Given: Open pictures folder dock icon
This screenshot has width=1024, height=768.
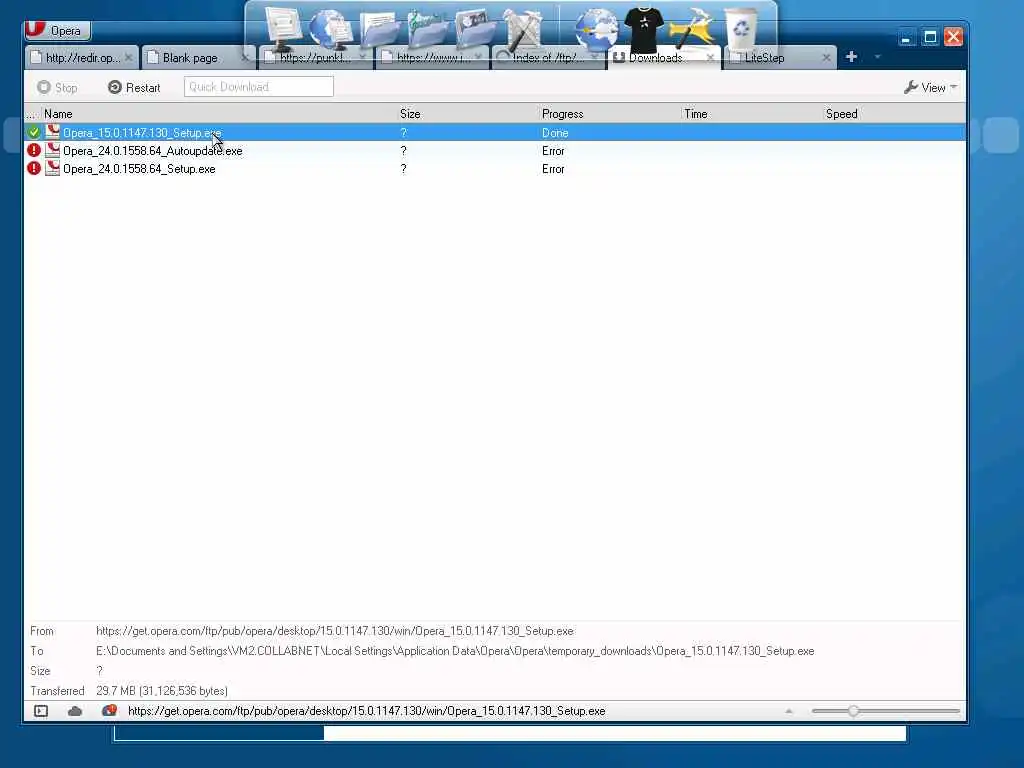Looking at the screenshot, I should coord(475,29).
